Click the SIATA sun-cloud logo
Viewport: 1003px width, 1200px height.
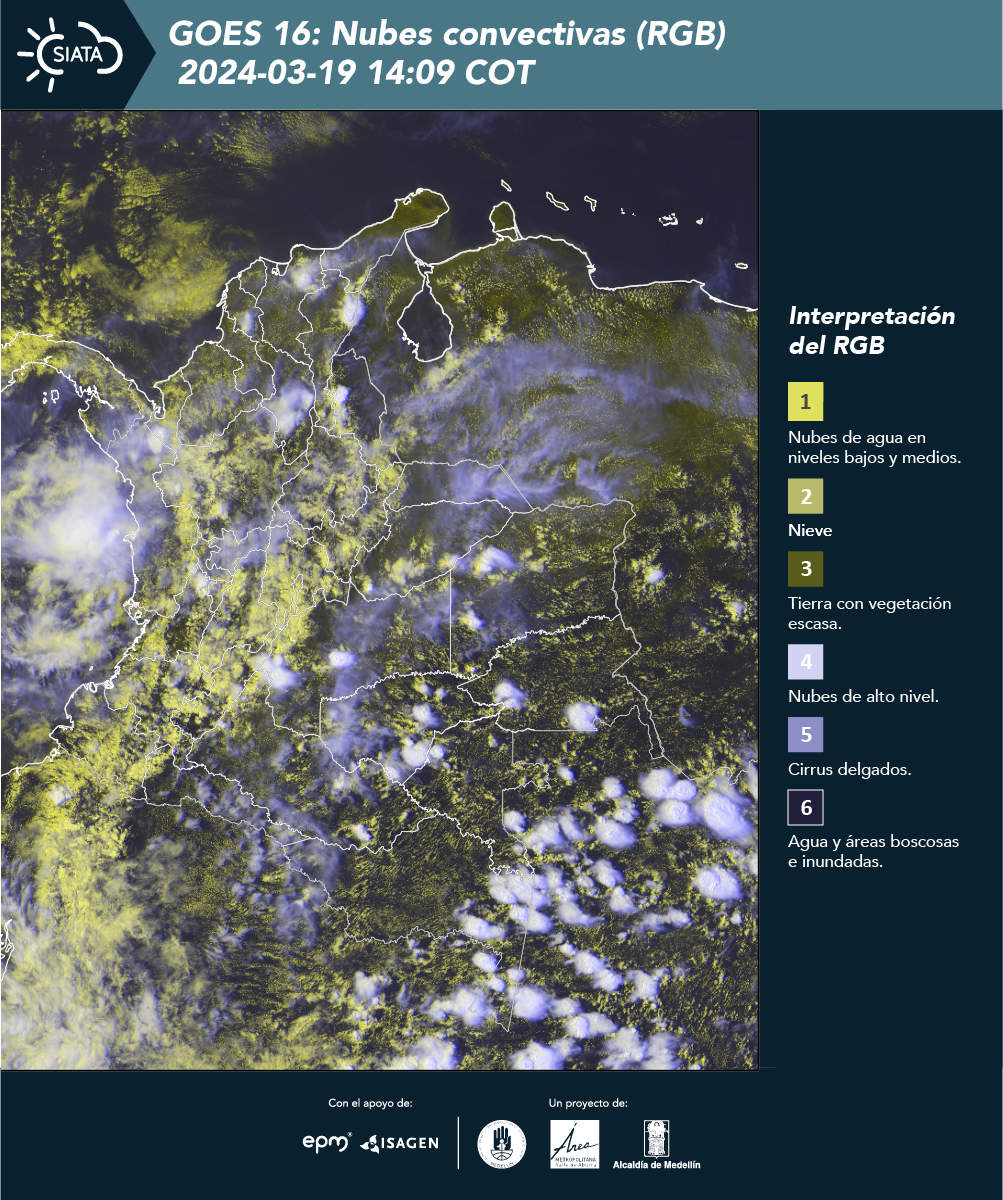point(70,54)
